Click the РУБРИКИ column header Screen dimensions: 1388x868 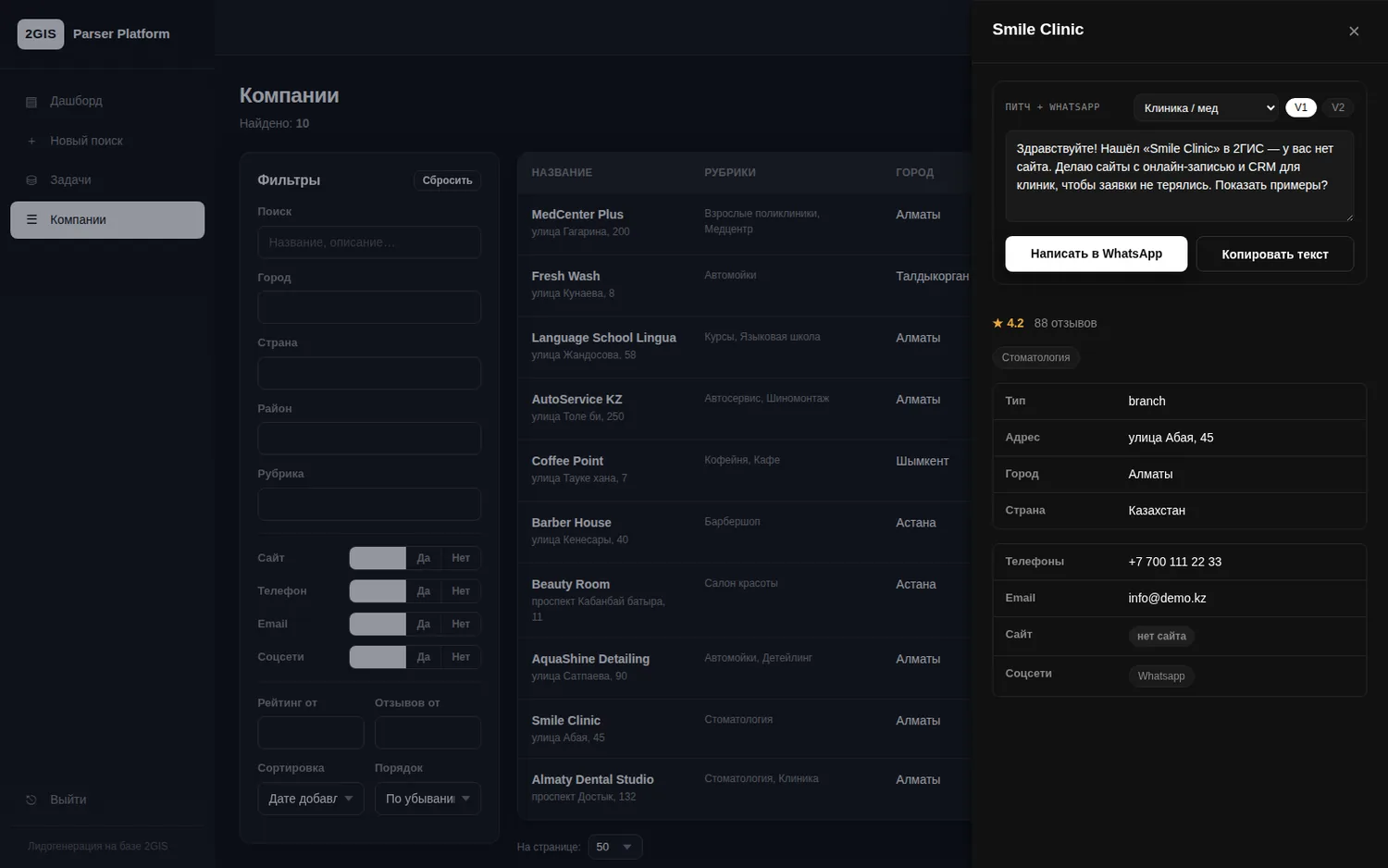[x=730, y=173]
